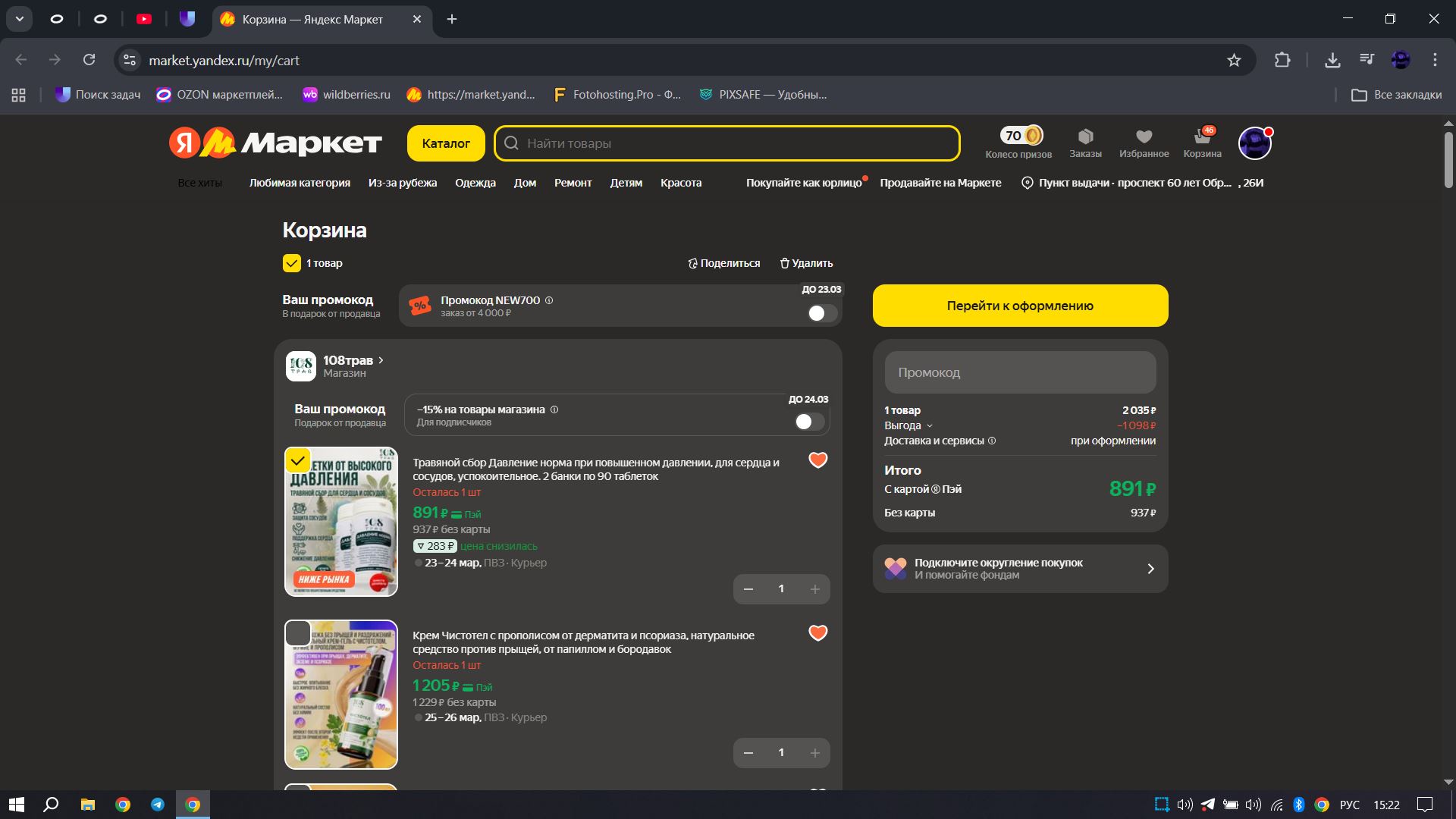
Task: Expand the Подключите округление покупок arrow
Action: [x=1150, y=569]
